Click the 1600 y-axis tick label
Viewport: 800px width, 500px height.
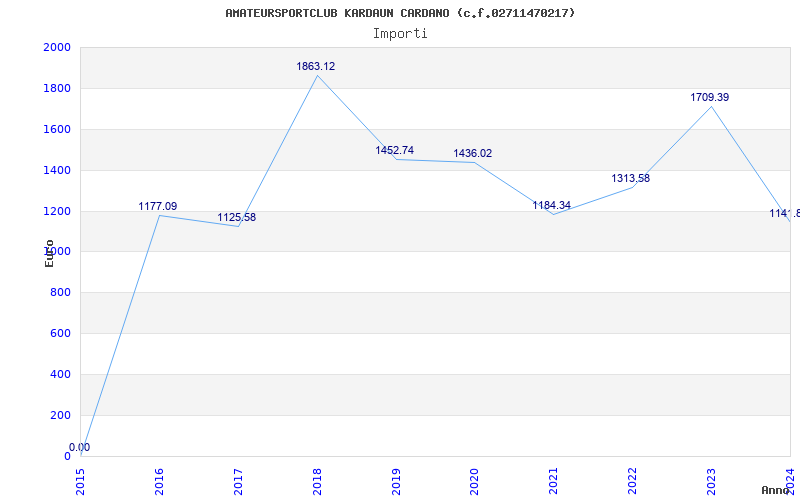coord(57,130)
